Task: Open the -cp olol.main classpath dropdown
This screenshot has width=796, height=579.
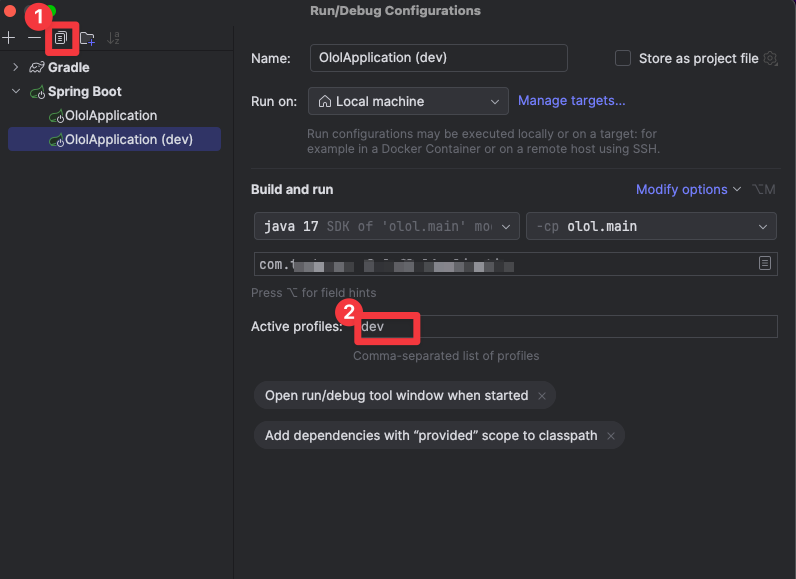Action: tap(651, 226)
